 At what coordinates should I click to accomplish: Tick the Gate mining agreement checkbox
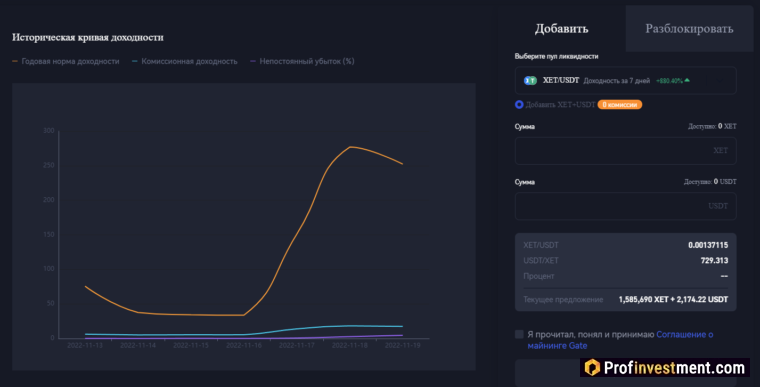coord(519,334)
